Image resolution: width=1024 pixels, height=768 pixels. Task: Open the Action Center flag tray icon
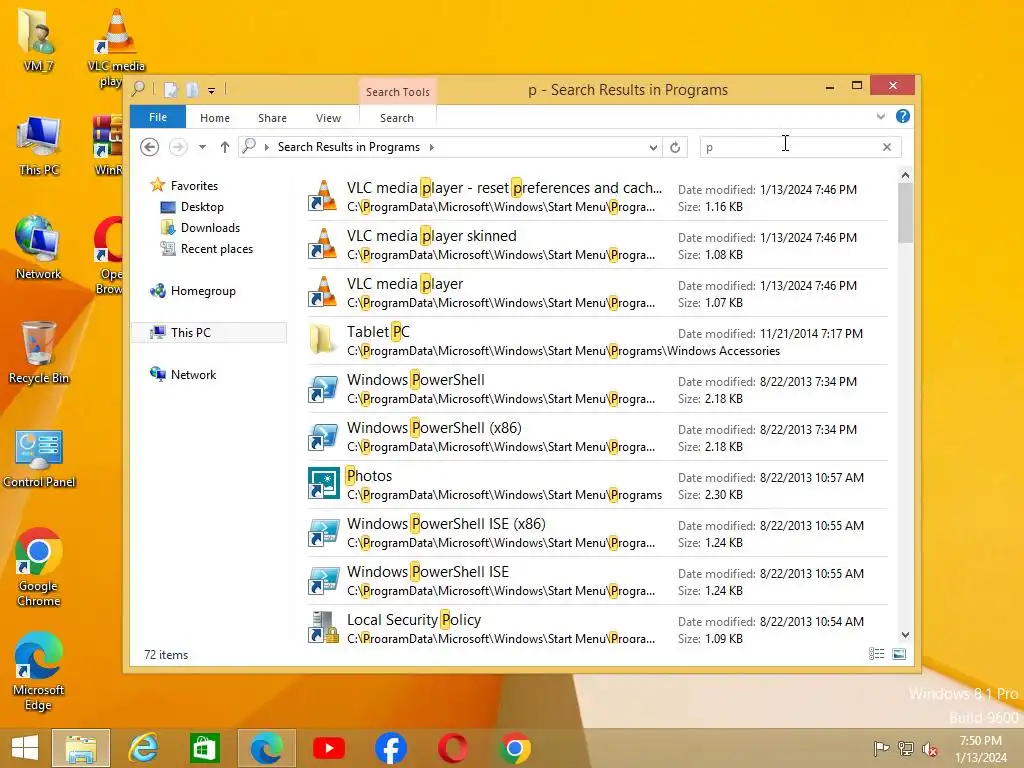[x=881, y=748]
